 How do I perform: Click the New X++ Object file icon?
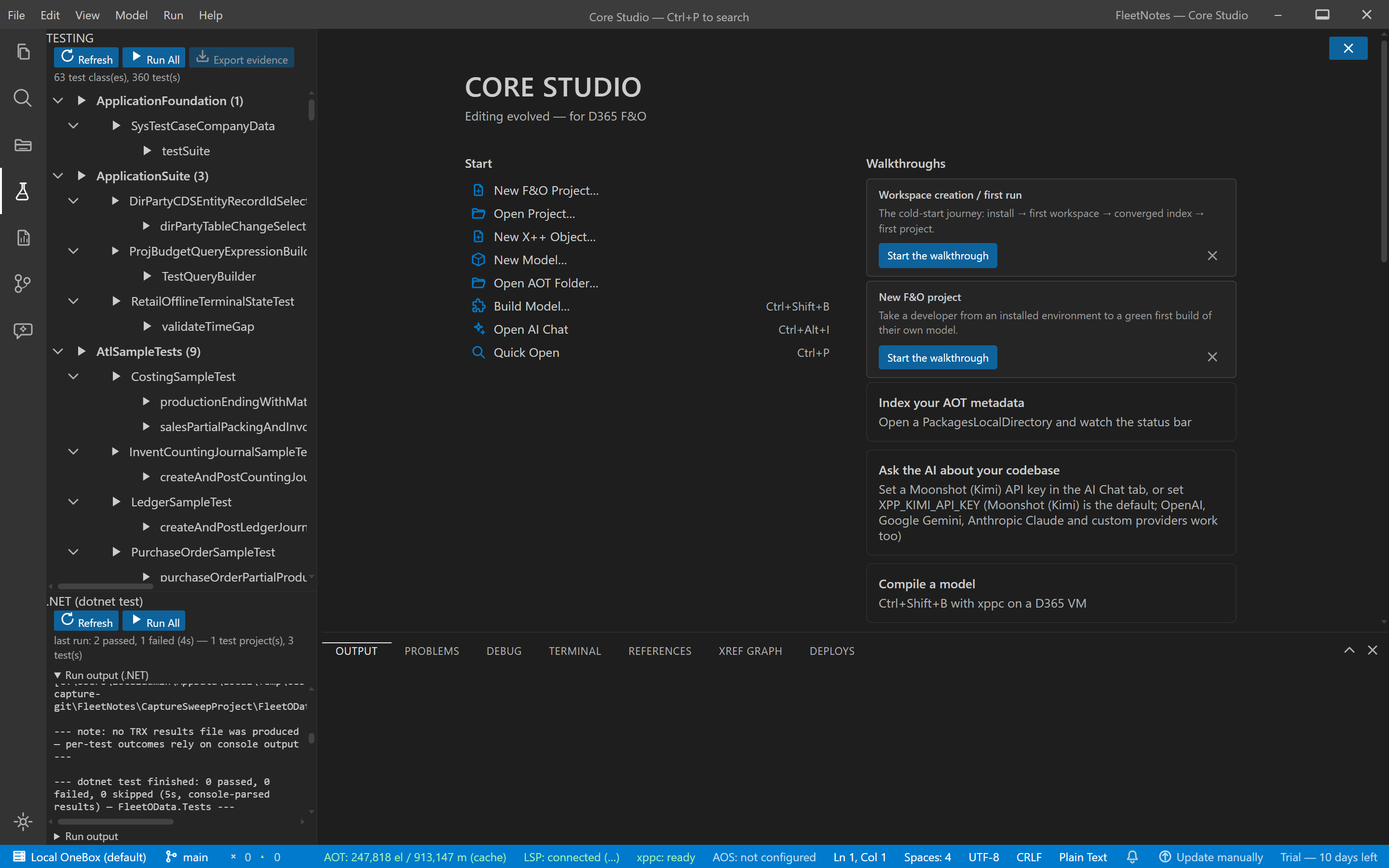[478, 236]
